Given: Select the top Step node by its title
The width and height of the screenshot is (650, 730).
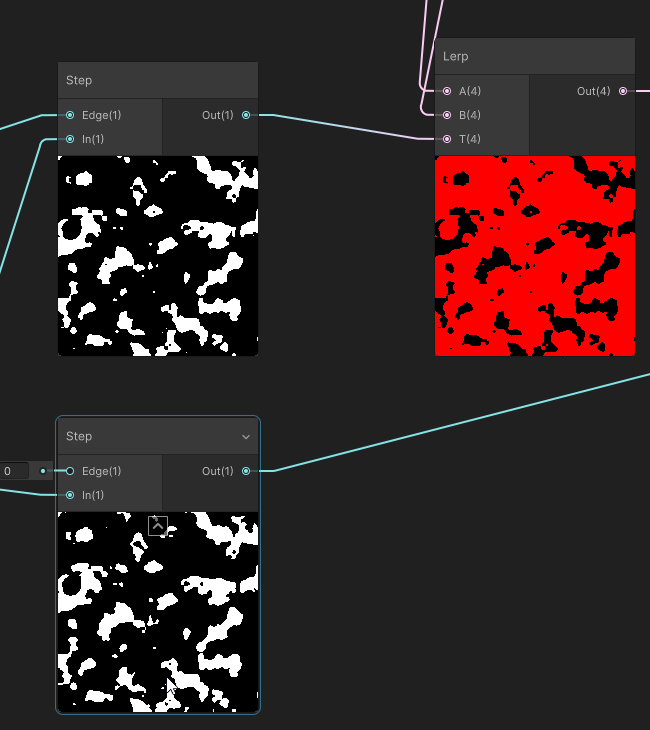Looking at the screenshot, I should (79, 80).
